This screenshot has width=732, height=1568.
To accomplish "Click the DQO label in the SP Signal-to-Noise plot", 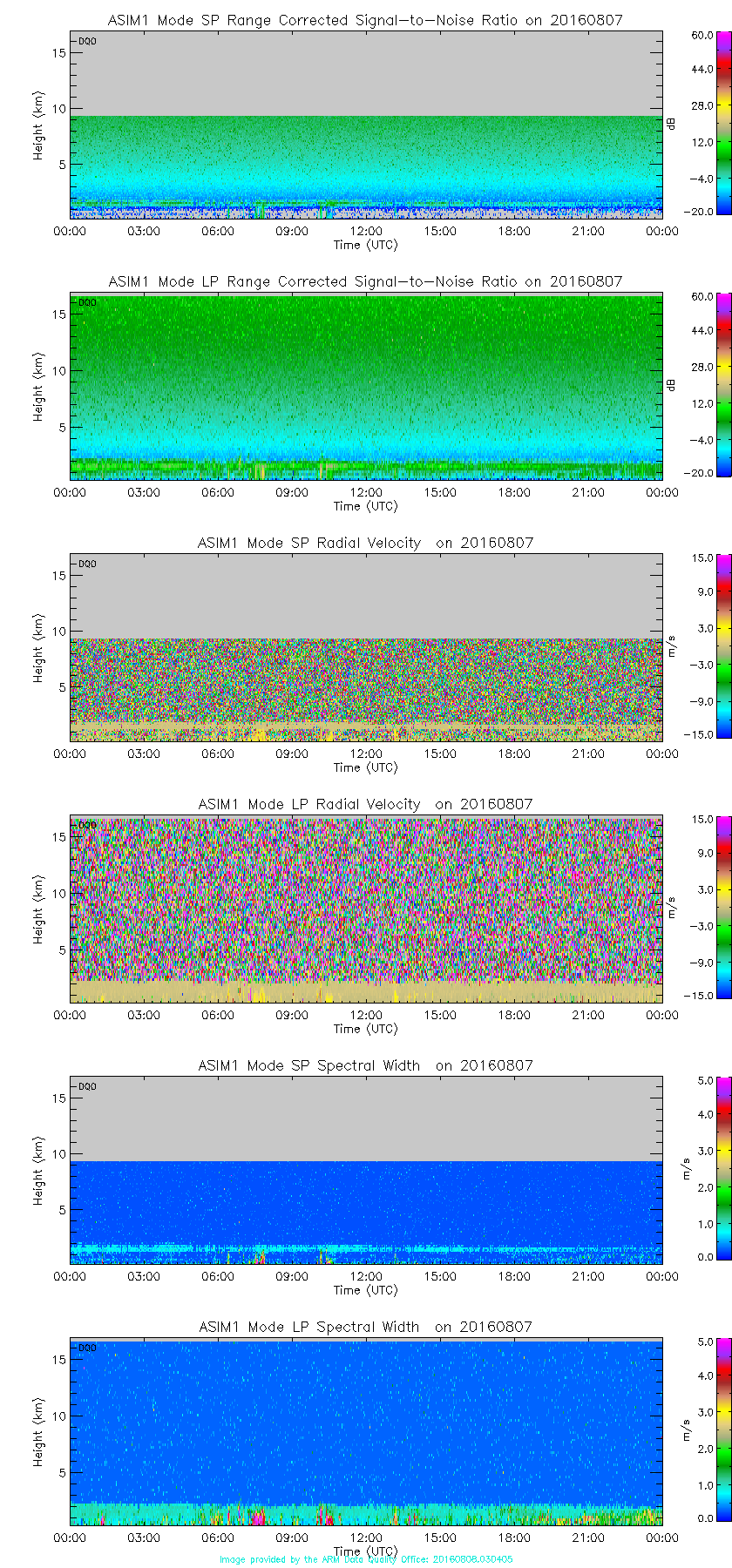I will (87, 41).
